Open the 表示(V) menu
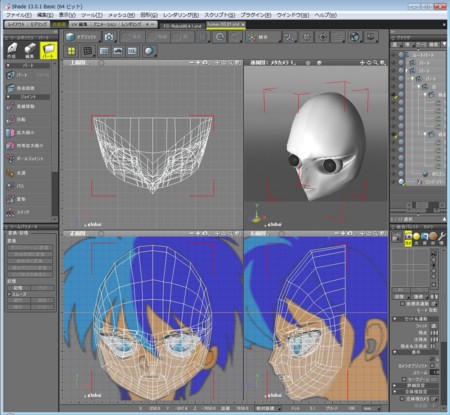 tap(67, 15)
